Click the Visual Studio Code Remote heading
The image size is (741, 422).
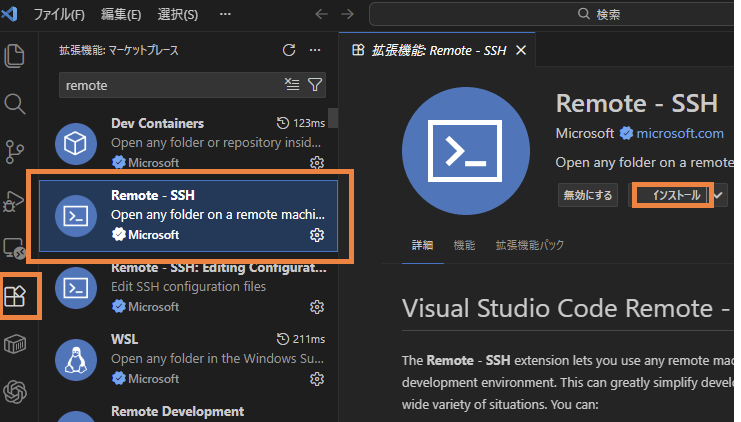566,308
